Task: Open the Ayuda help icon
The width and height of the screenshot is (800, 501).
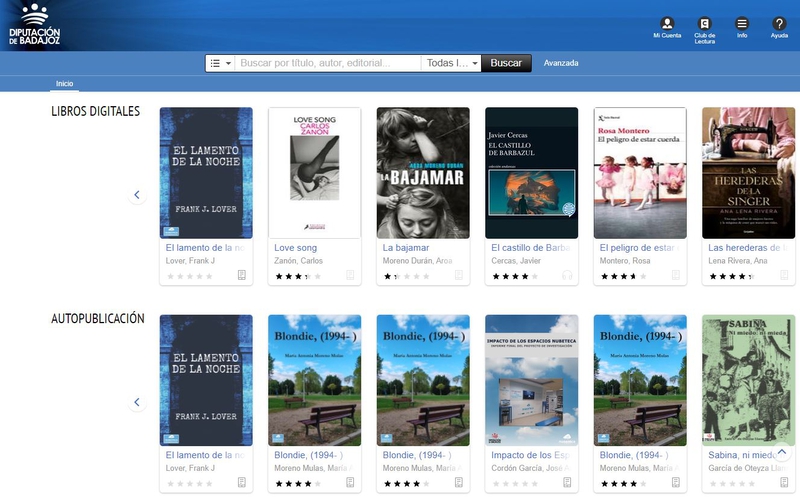Action: coord(779,28)
